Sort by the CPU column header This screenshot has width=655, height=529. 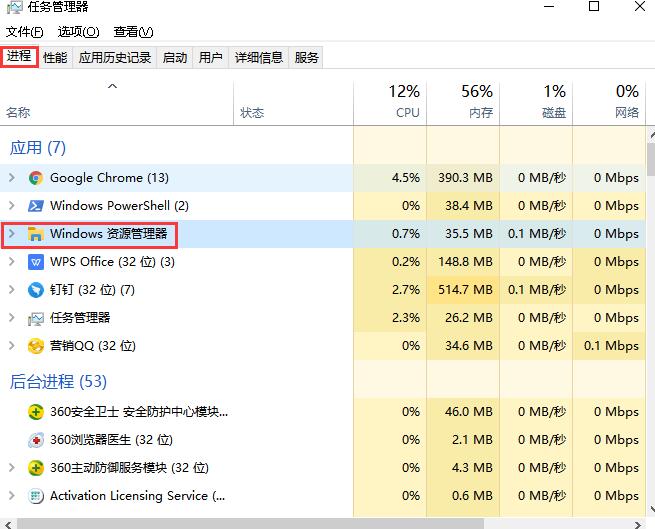[390, 103]
